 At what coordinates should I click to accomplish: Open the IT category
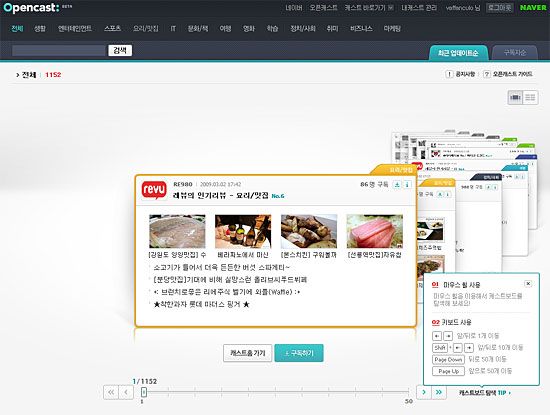click(173, 29)
